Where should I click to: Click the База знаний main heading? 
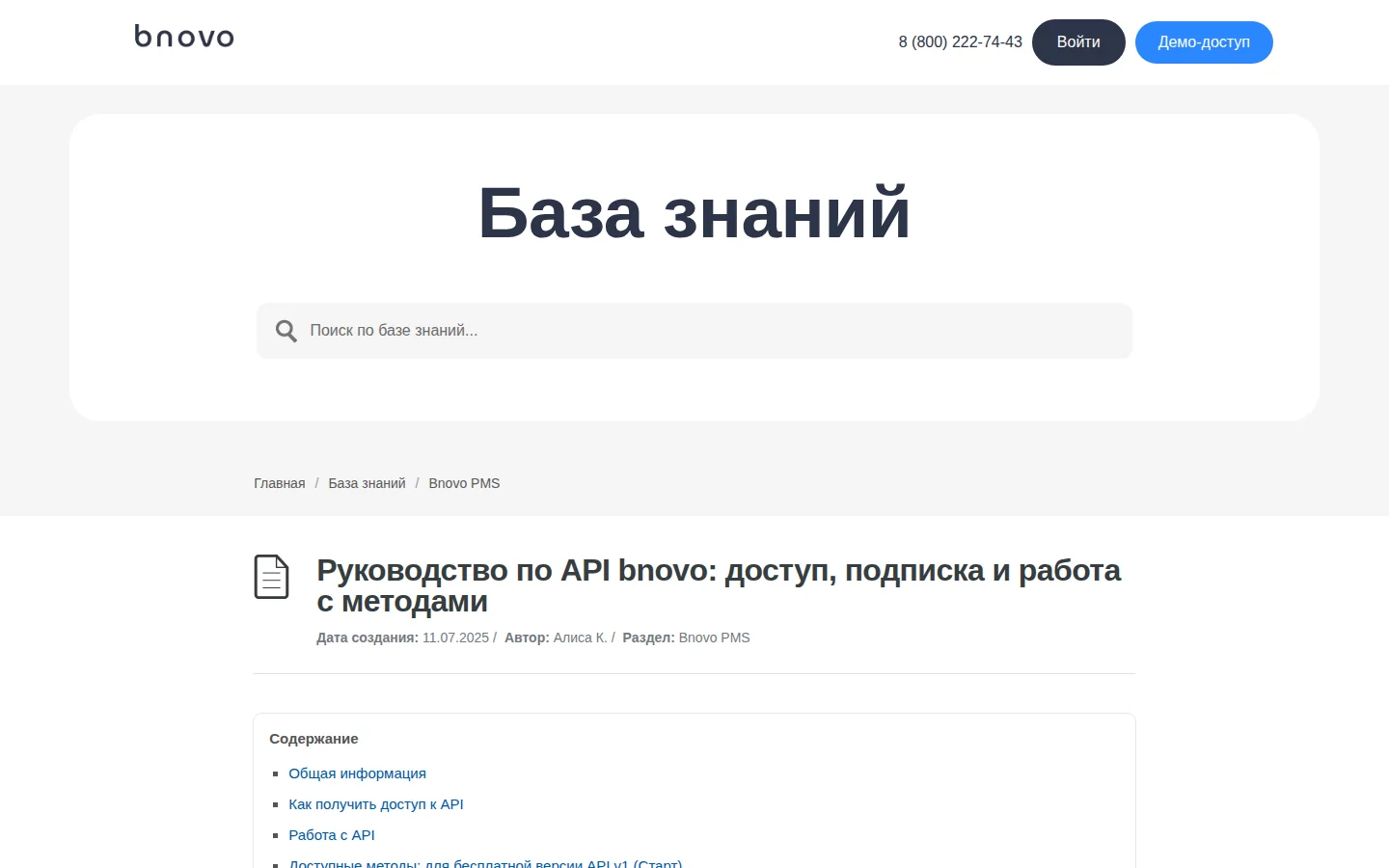[694, 213]
